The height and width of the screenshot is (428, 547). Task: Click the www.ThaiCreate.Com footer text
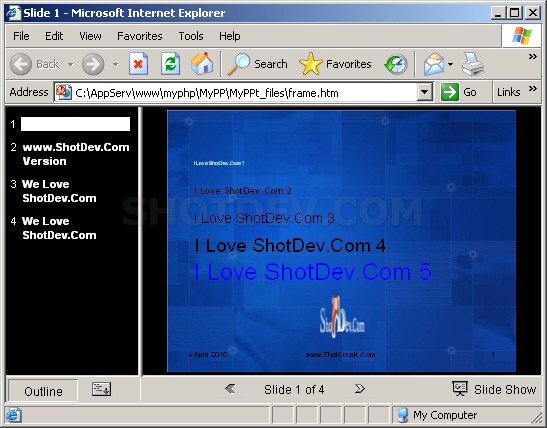[x=340, y=354]
